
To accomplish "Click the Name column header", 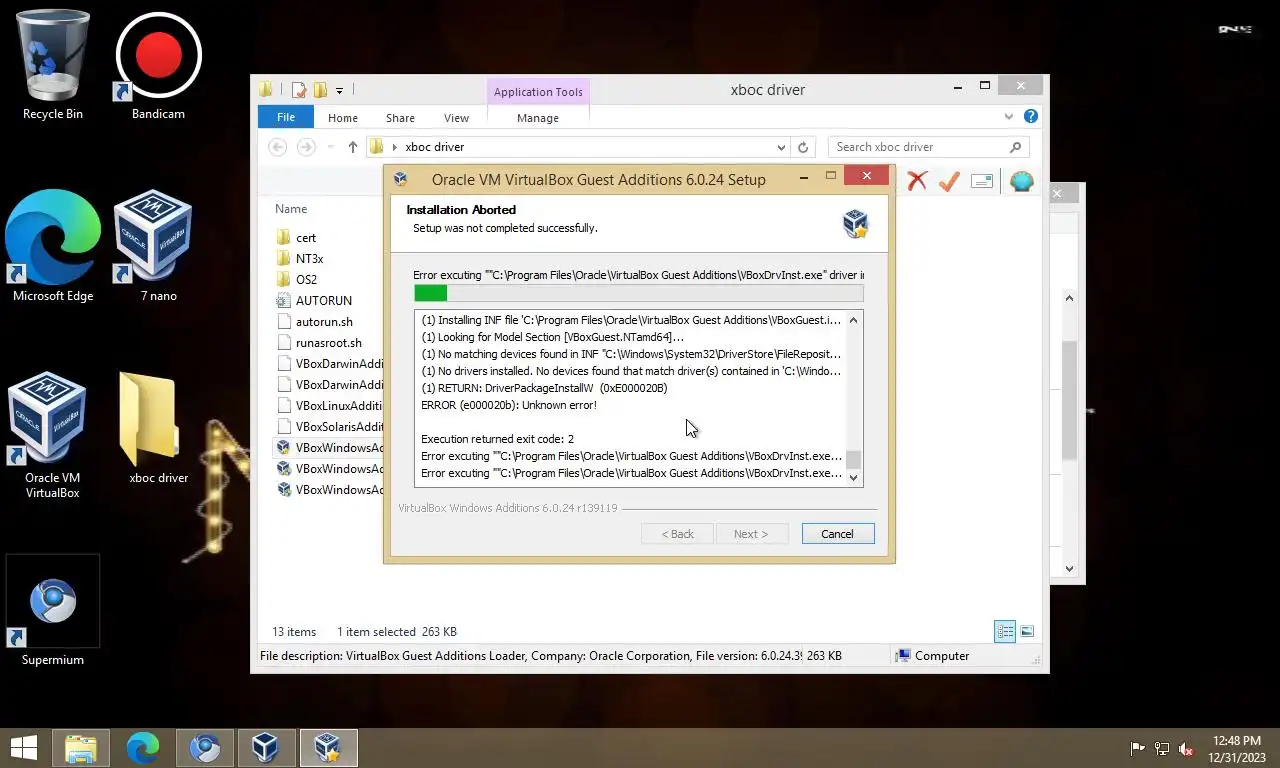I will (291, 209).
